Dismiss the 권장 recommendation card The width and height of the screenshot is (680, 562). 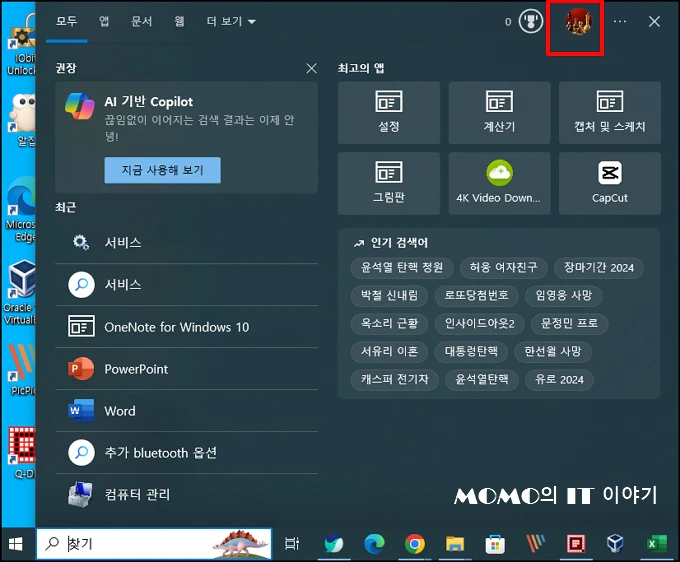pos(311,68)
